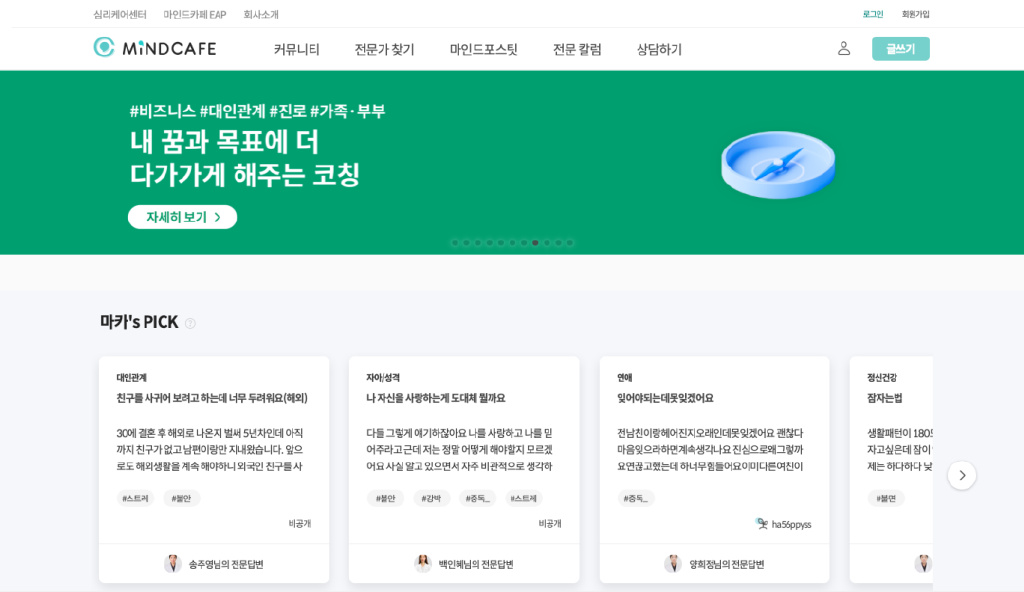Open post 친구를 사귀어 보려고 하는데 너무 두려워요(해외)
This screenshot has height=592, width=1024.
pyautogui.click(x=212, y=398)
